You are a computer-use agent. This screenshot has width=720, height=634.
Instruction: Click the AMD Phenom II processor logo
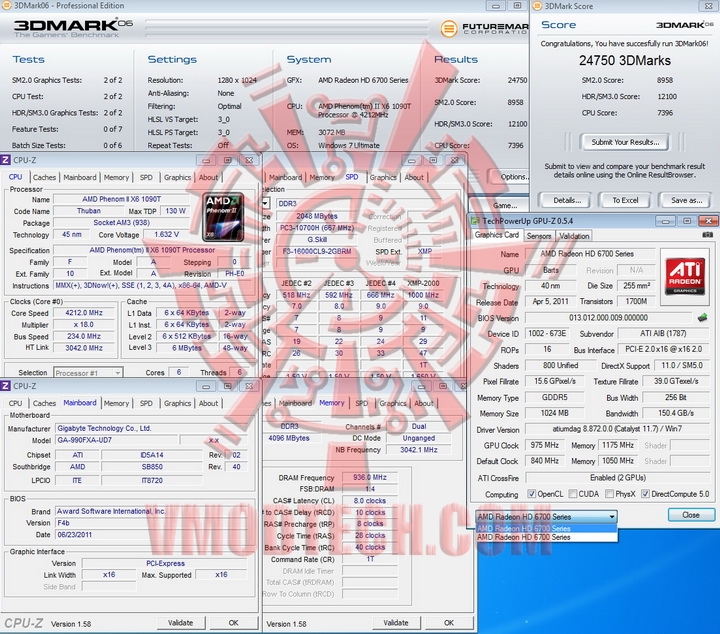[223, 217]
